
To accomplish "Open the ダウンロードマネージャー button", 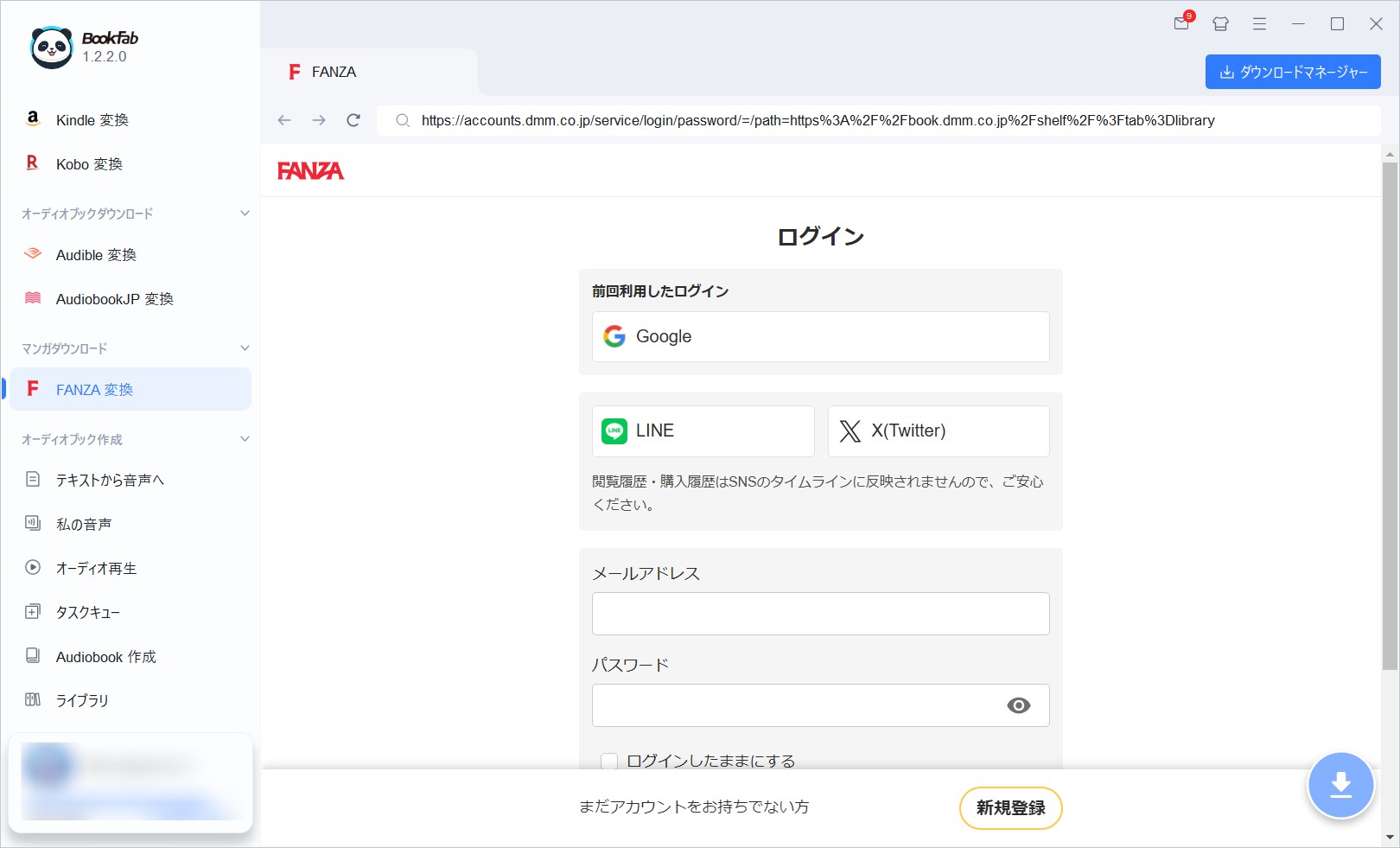I will click(x=1293, y=72).
